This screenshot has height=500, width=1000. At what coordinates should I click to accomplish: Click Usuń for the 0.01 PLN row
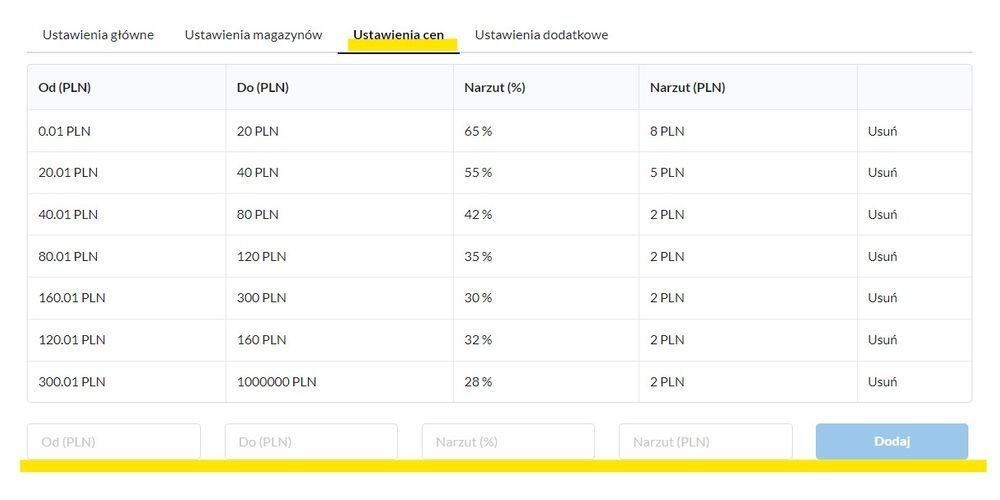[x=882, y=131]
